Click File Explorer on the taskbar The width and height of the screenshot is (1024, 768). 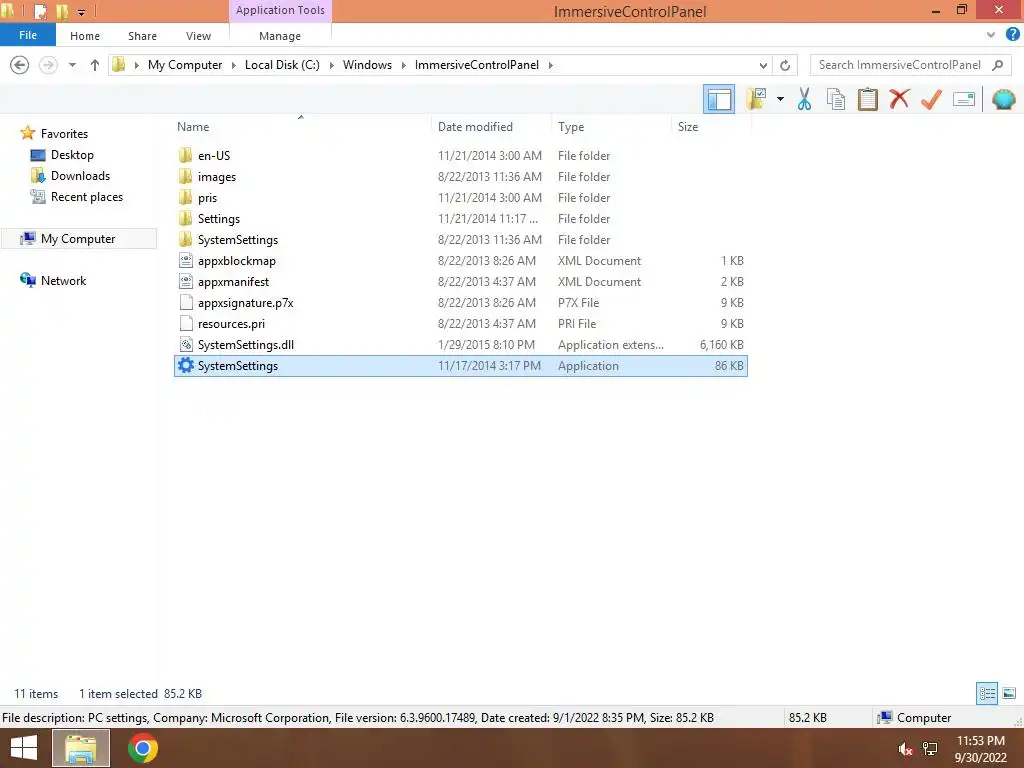(81, 748)
